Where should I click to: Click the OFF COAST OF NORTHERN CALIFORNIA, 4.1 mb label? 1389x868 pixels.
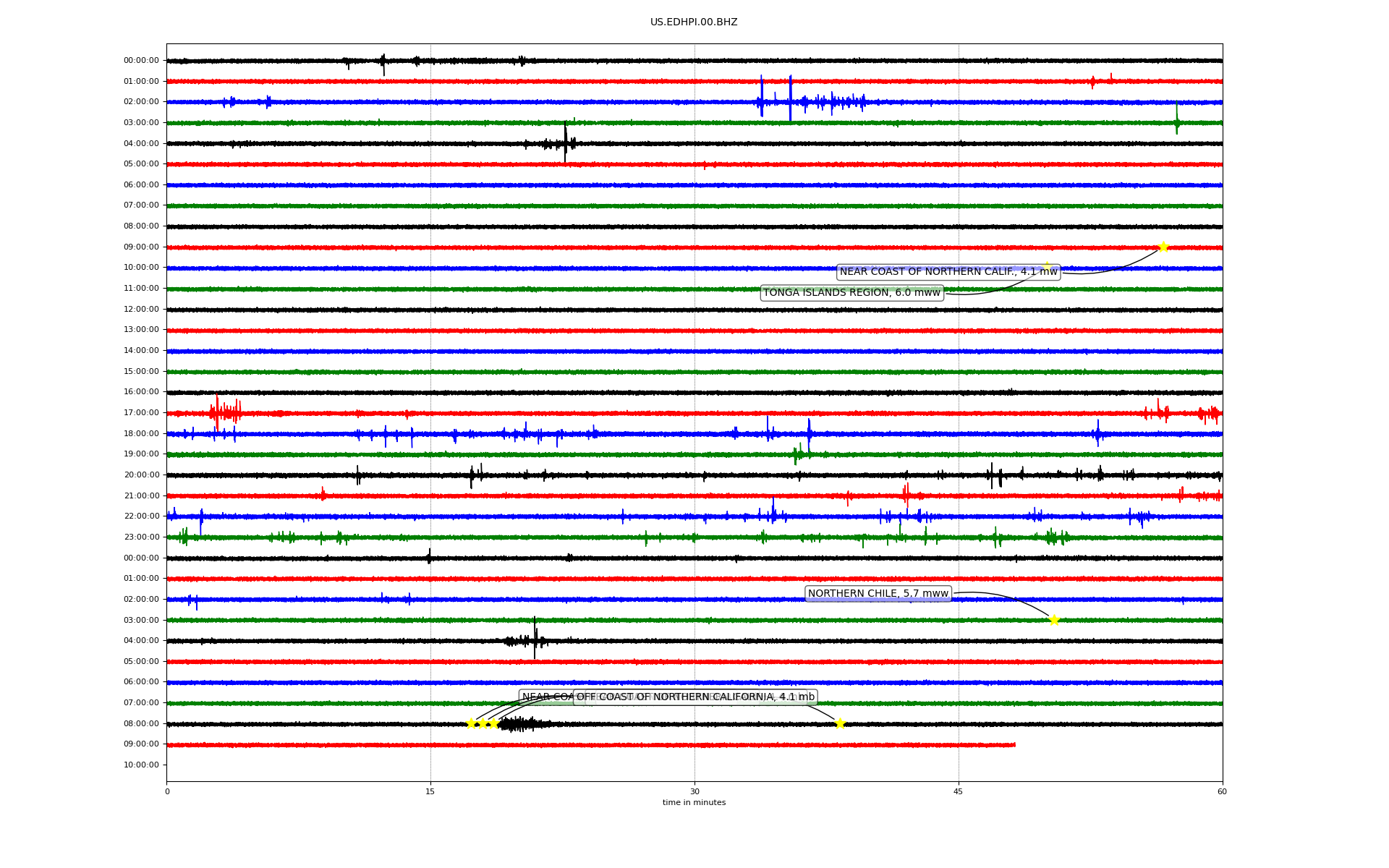695,697
